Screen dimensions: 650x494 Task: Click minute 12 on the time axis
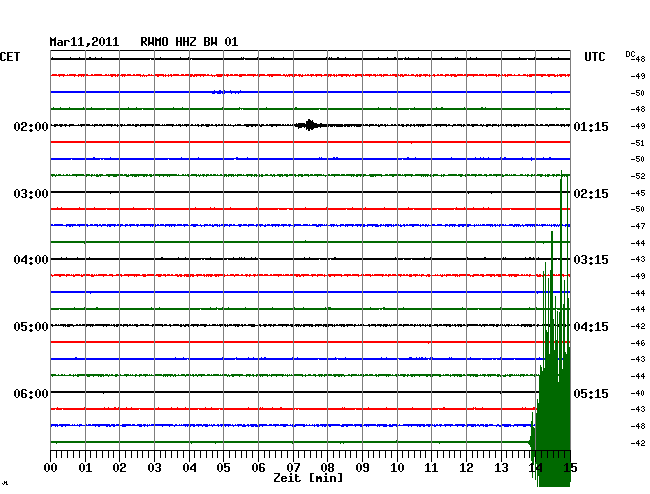[466, 467]
